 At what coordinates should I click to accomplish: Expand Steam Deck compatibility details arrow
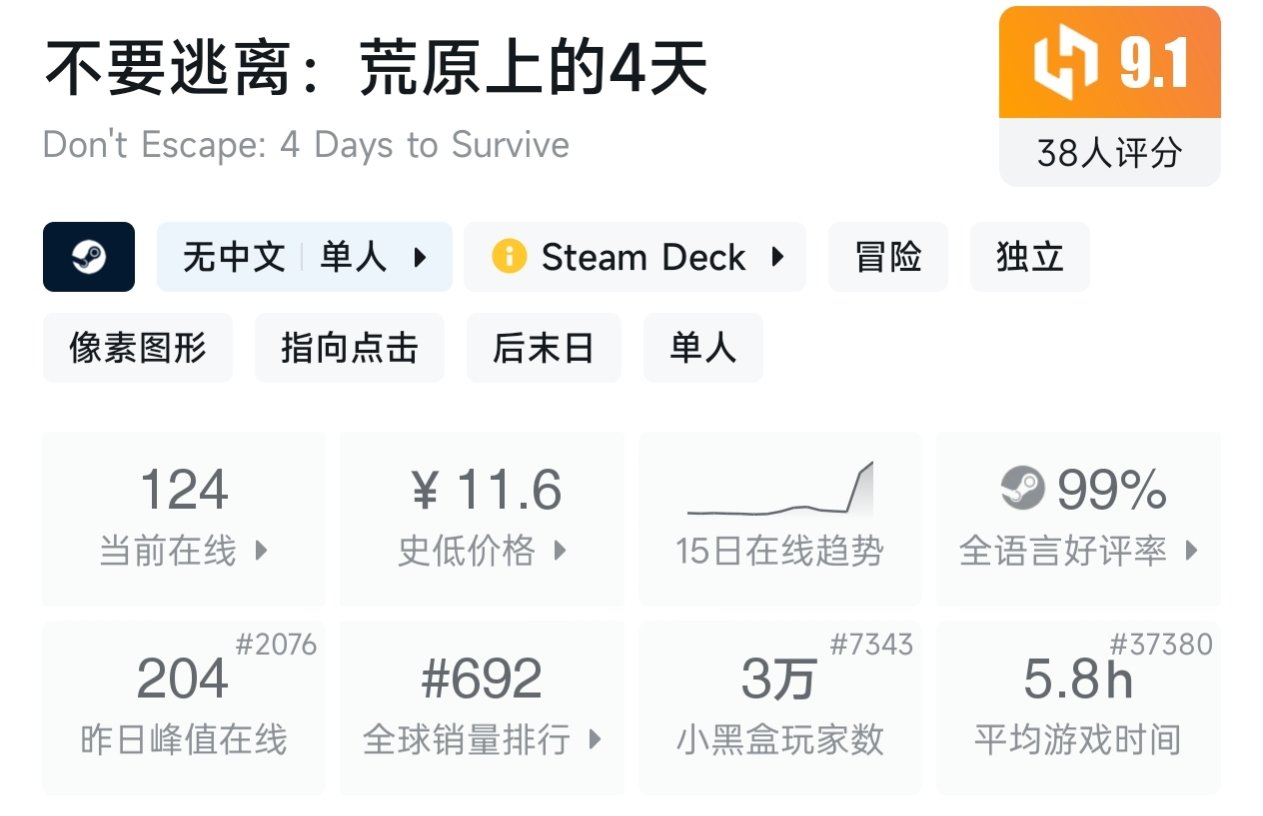tap(777, 258)
